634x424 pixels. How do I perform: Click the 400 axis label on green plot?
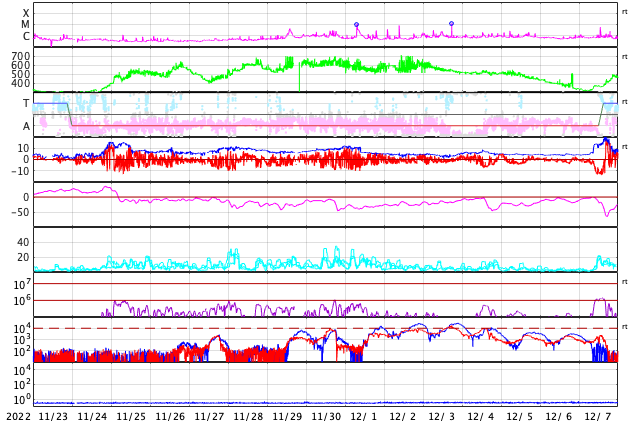[x=21, y=83]
